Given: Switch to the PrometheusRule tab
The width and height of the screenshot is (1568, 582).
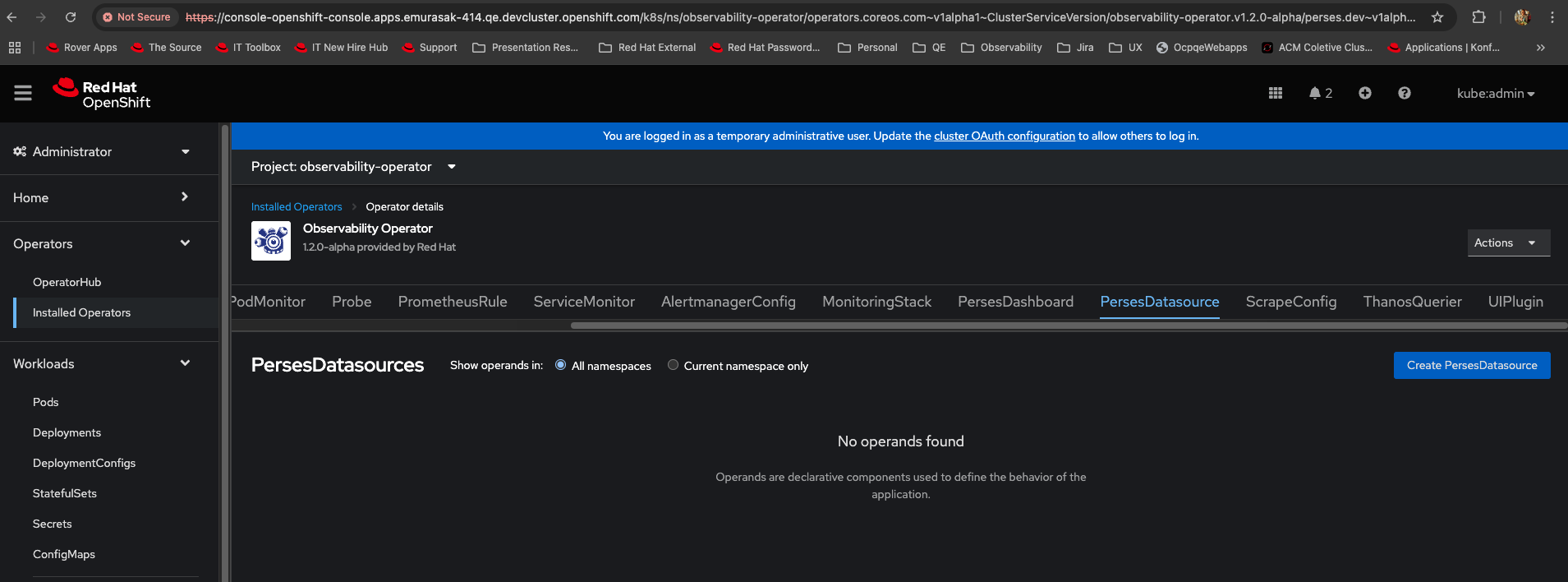Looking at the screenshot, I should [x=453, y=302].
